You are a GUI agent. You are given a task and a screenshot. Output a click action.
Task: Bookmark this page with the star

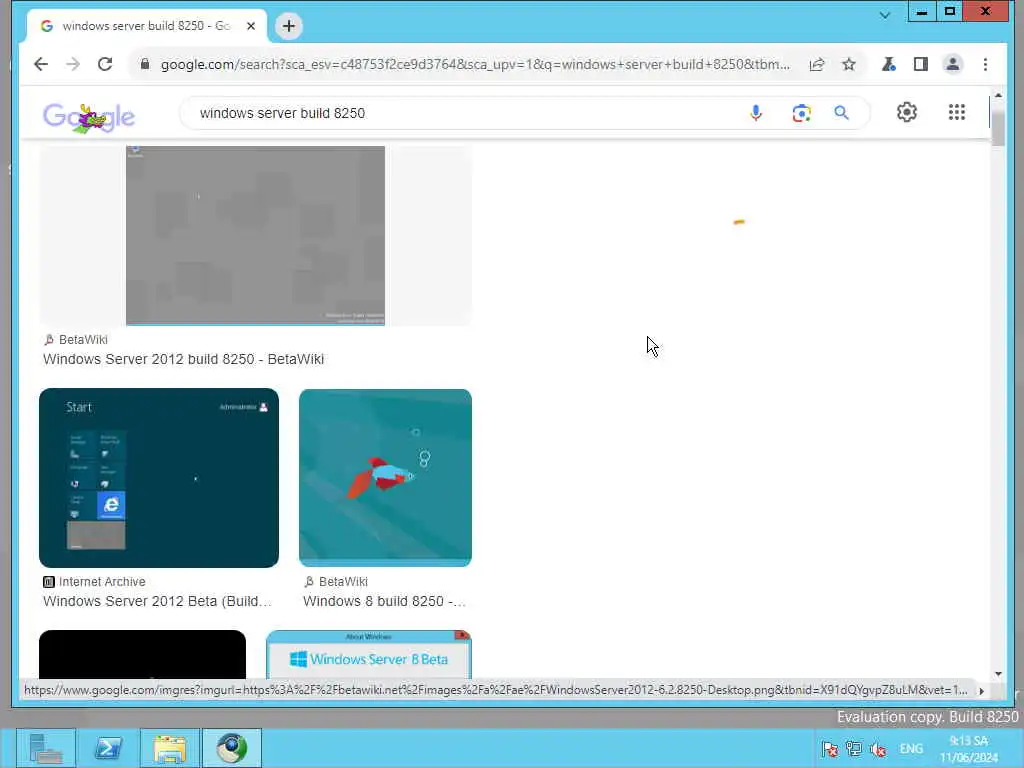(x=848, y=64)
